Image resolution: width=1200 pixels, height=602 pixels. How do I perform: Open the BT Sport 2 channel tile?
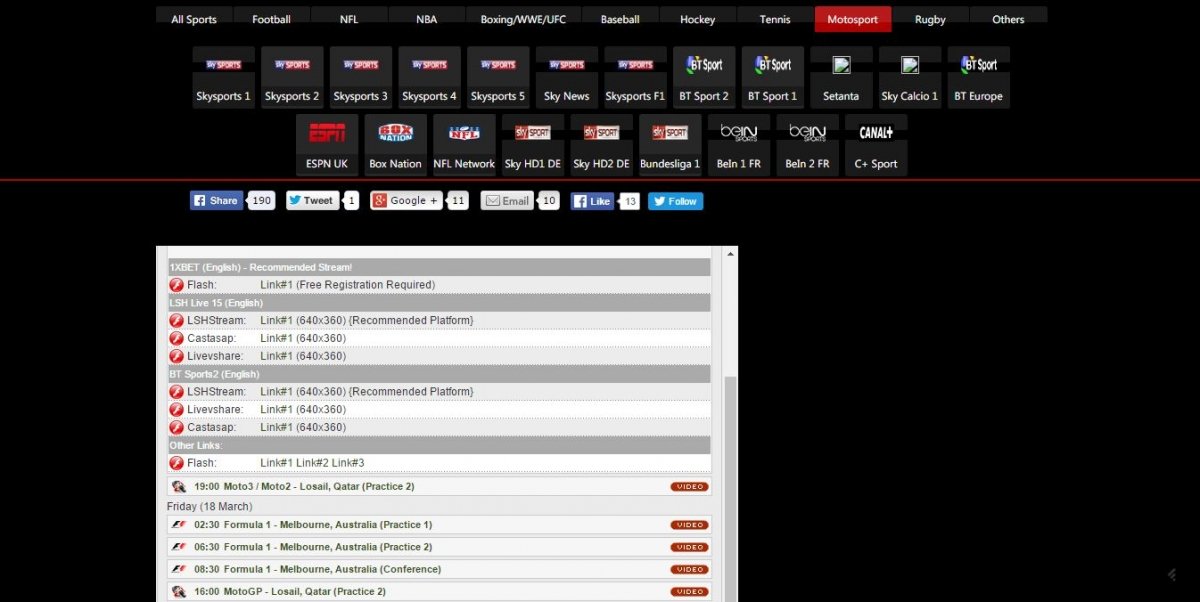704,77
